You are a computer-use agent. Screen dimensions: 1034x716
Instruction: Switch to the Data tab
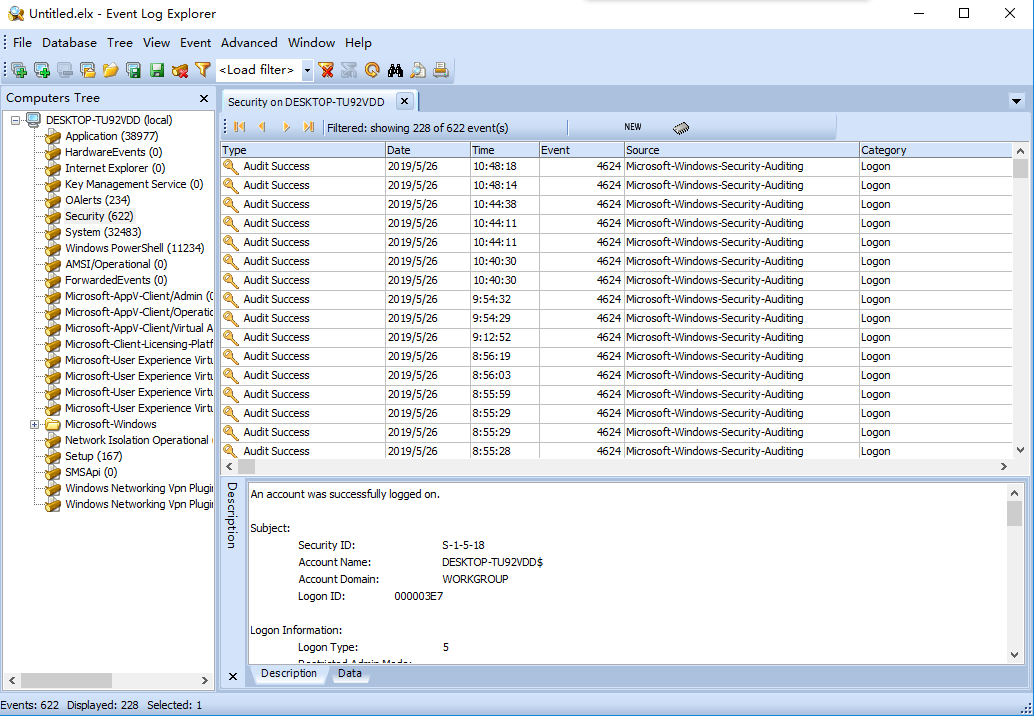point(350,674)
